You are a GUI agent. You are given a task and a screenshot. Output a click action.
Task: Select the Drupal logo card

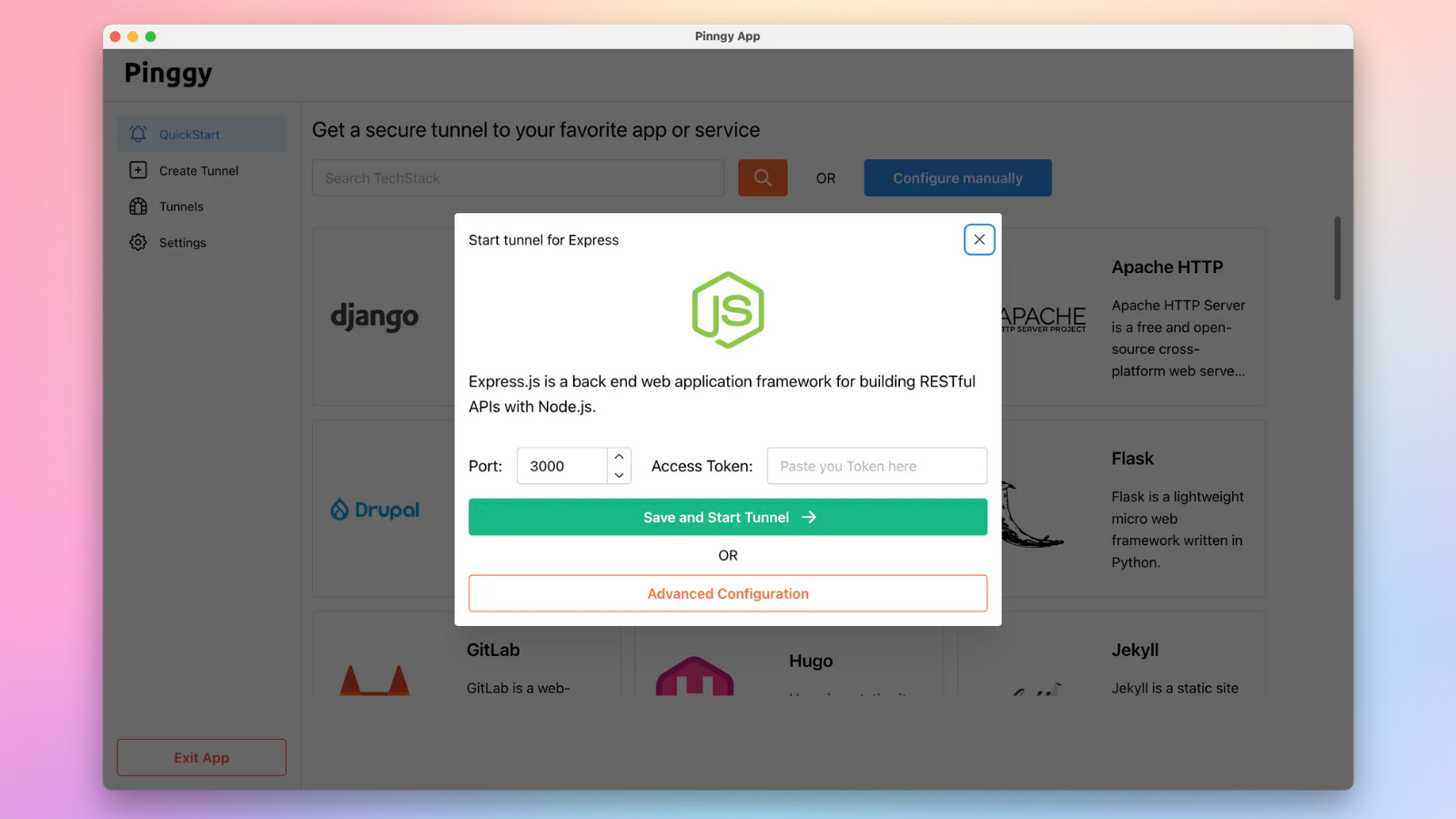coord(375,510)
